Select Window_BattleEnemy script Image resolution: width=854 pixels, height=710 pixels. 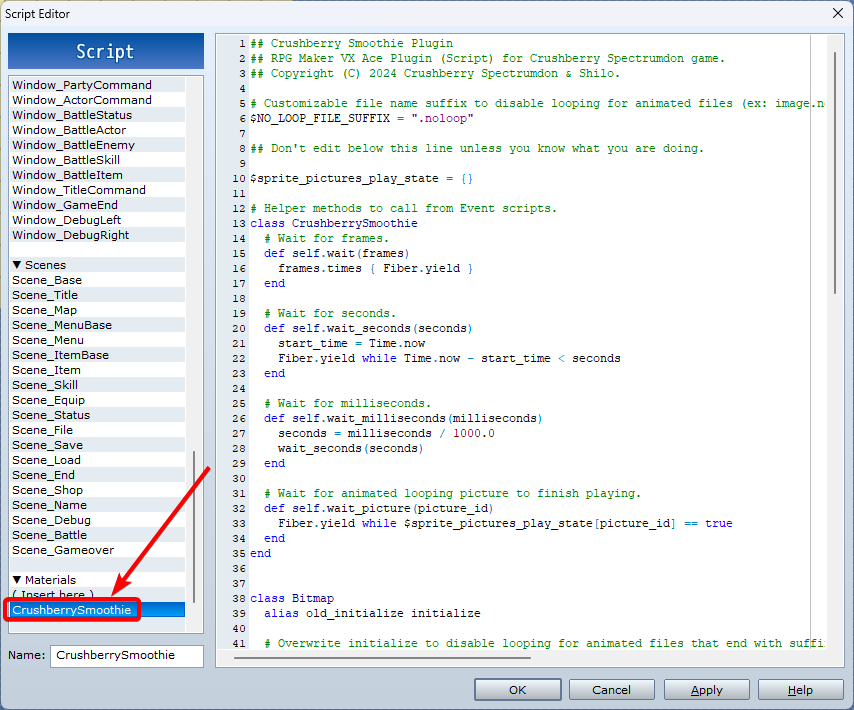98,145
